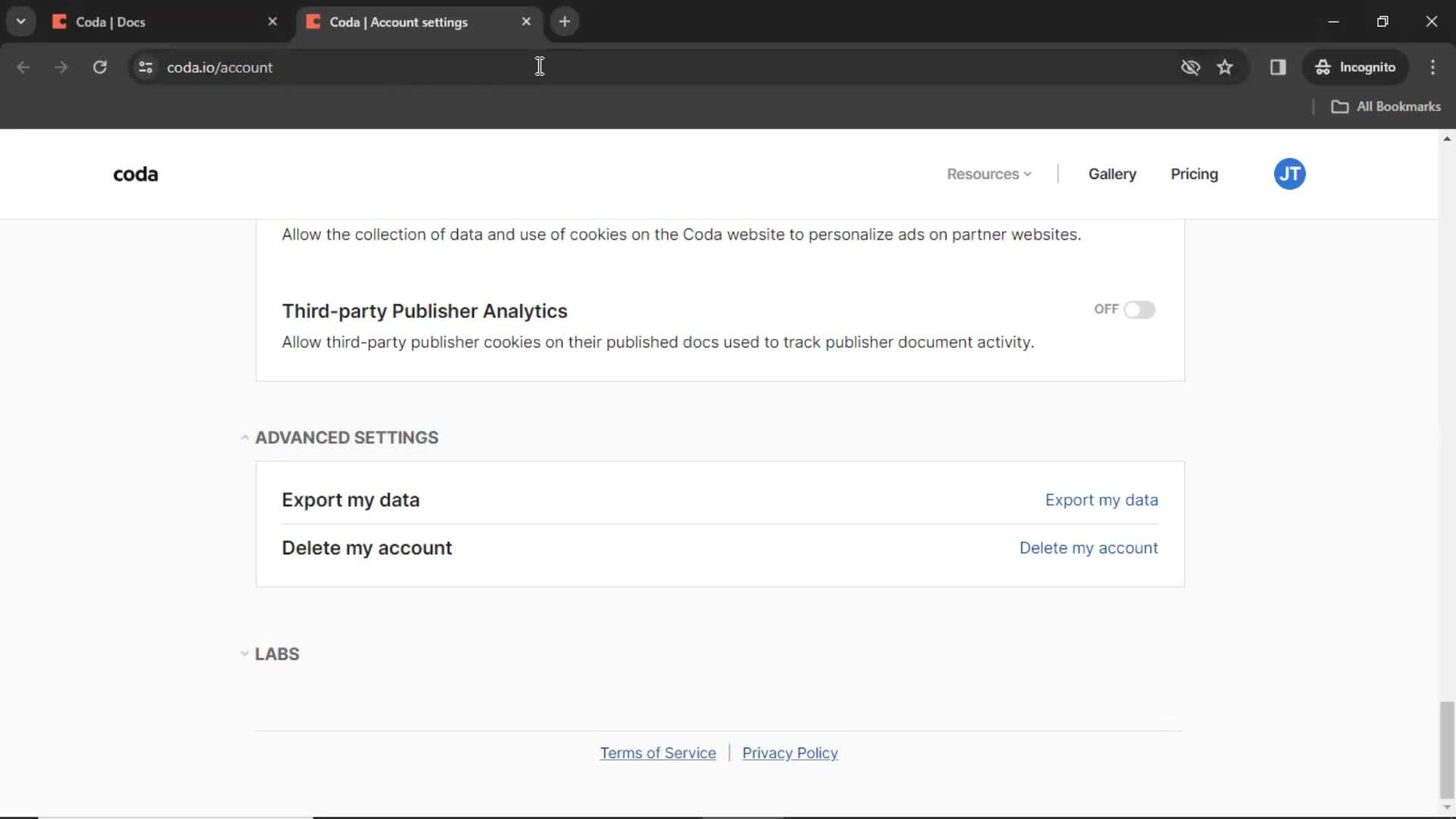Click the browser refresh icon
Image resolution: width=1456 pixels, height=819 pixels.
click(x=100, y=67)
